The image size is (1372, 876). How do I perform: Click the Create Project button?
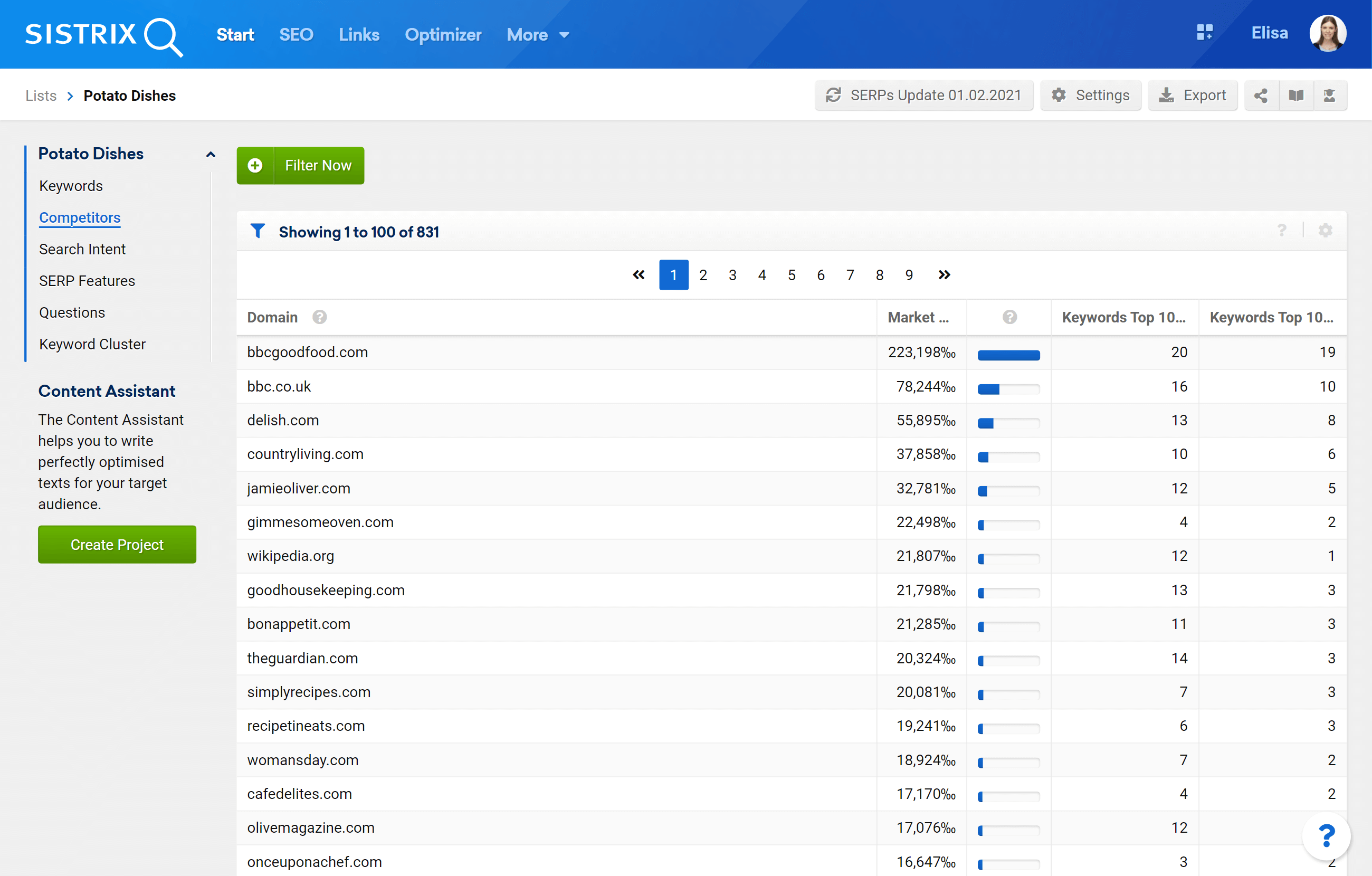tap(117, 544)
